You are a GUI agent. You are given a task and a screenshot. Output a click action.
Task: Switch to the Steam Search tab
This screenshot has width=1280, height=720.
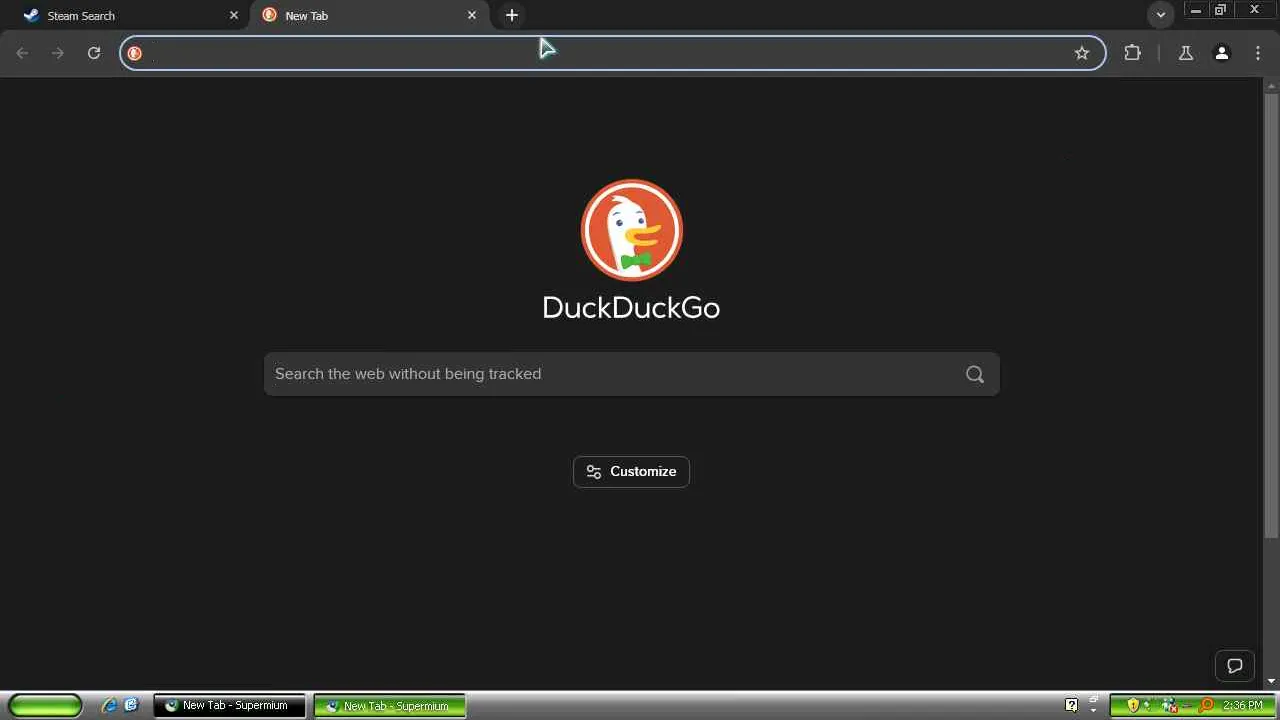click(x=128, y=15)
